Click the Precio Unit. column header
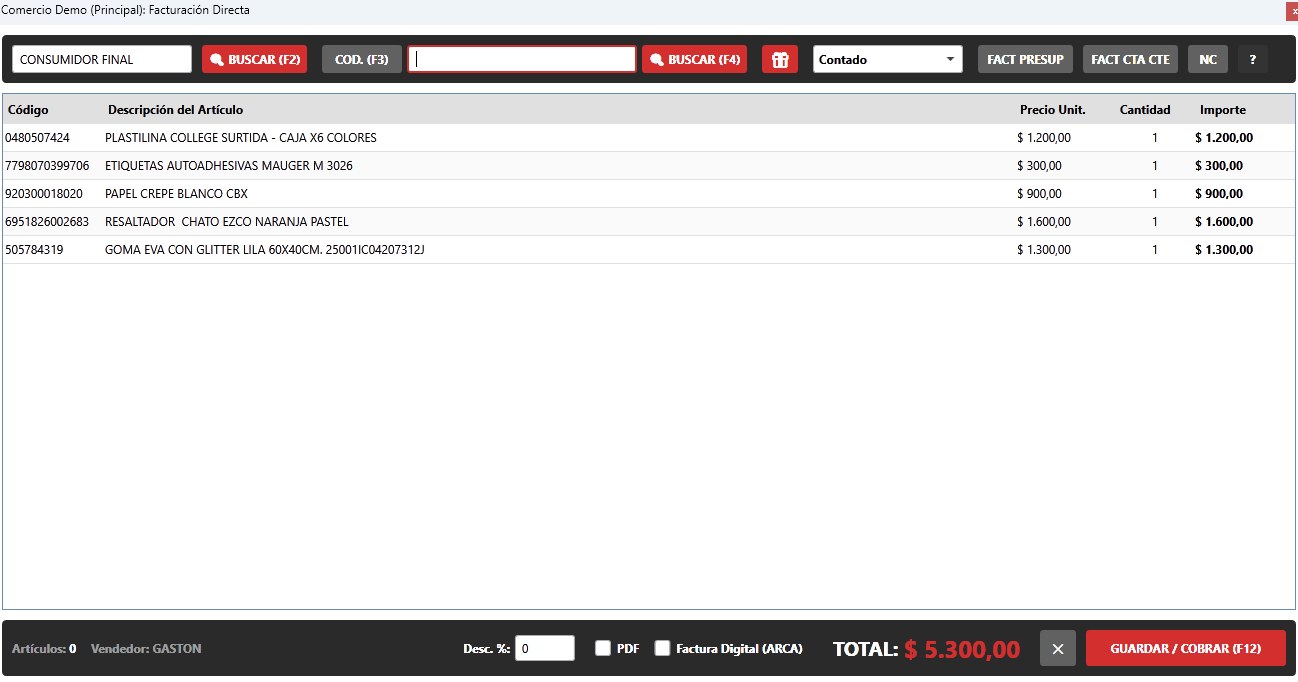Image resolution: width=1298 pixels, height=682 pixels. click(1052, 110)
